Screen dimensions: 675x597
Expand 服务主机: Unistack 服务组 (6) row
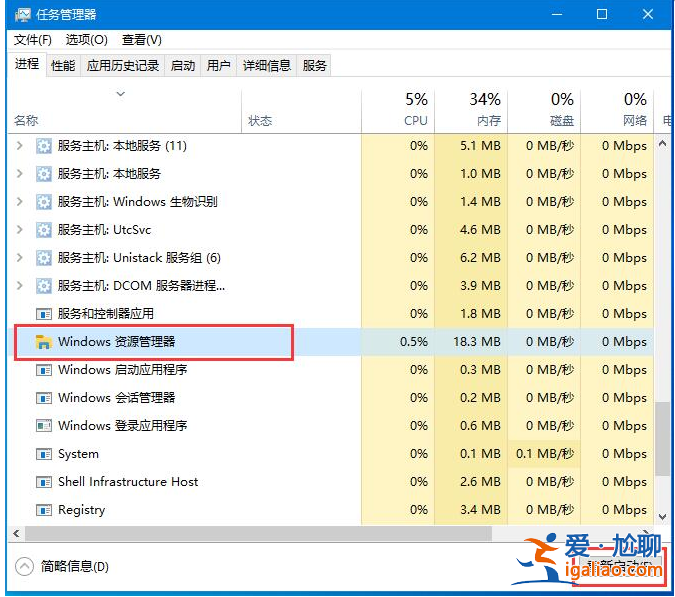[19, 258]
